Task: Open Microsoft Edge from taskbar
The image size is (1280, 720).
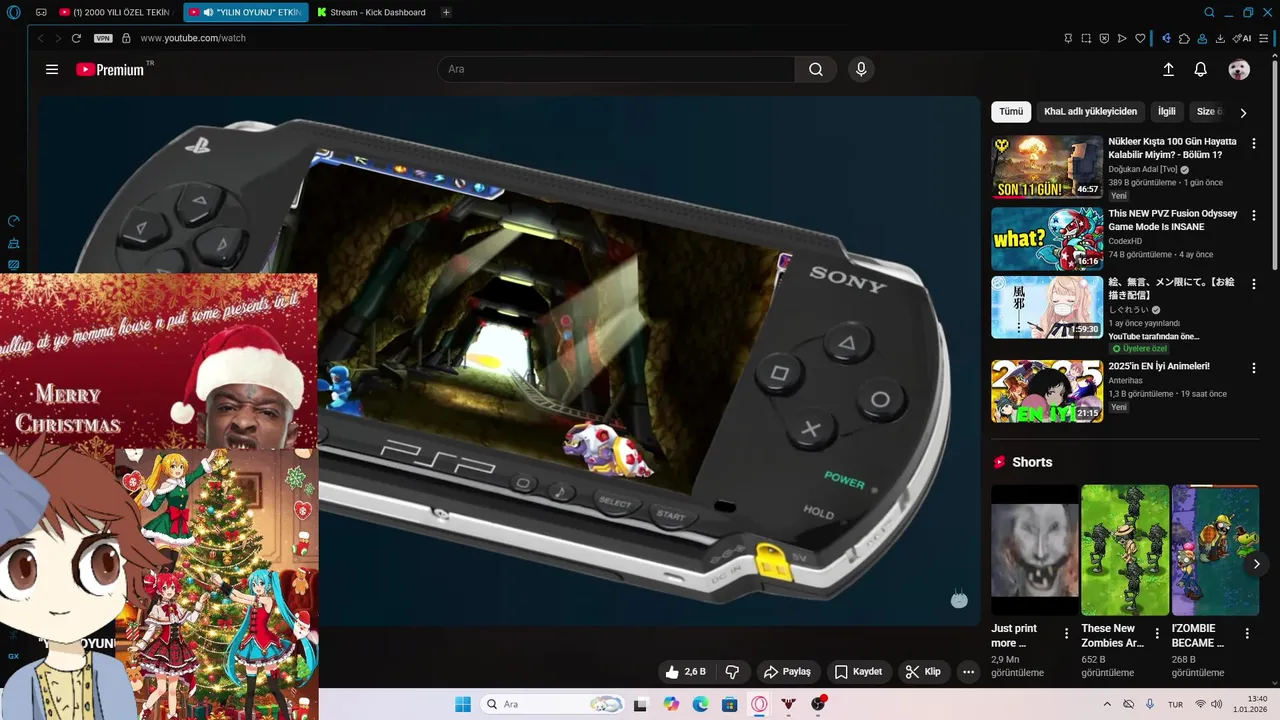Action: click(x=700, y=704)
